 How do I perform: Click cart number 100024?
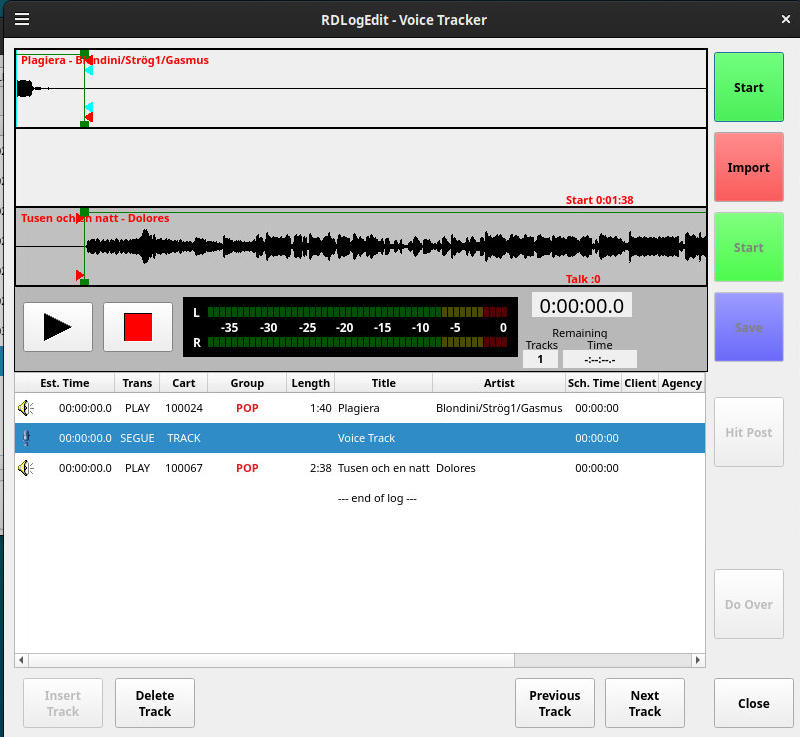184,408
